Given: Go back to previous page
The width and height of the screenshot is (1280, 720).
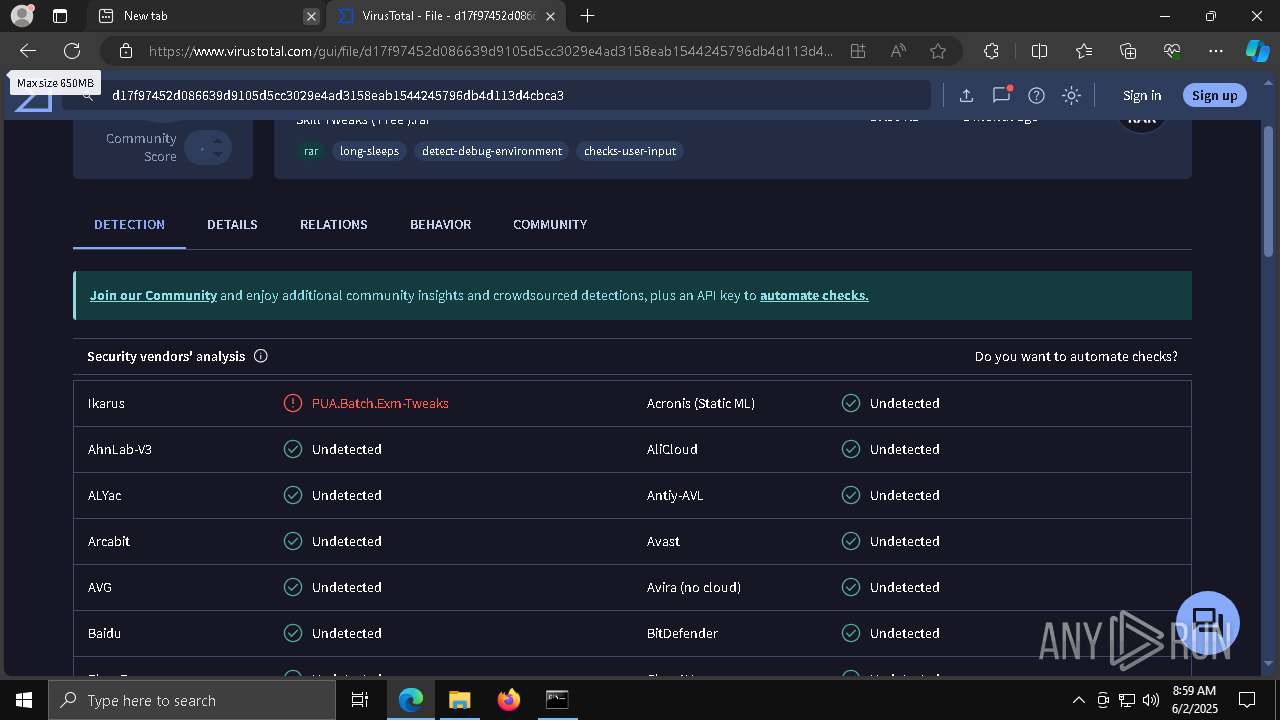Looking at the screenshot, I should pos(28,51).
